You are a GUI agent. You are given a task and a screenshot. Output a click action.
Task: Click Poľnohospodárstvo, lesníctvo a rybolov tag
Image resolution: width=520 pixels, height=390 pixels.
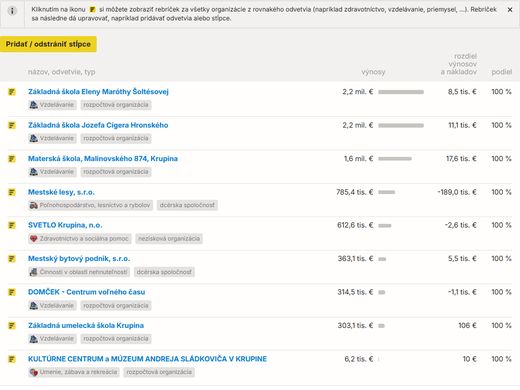90,205
